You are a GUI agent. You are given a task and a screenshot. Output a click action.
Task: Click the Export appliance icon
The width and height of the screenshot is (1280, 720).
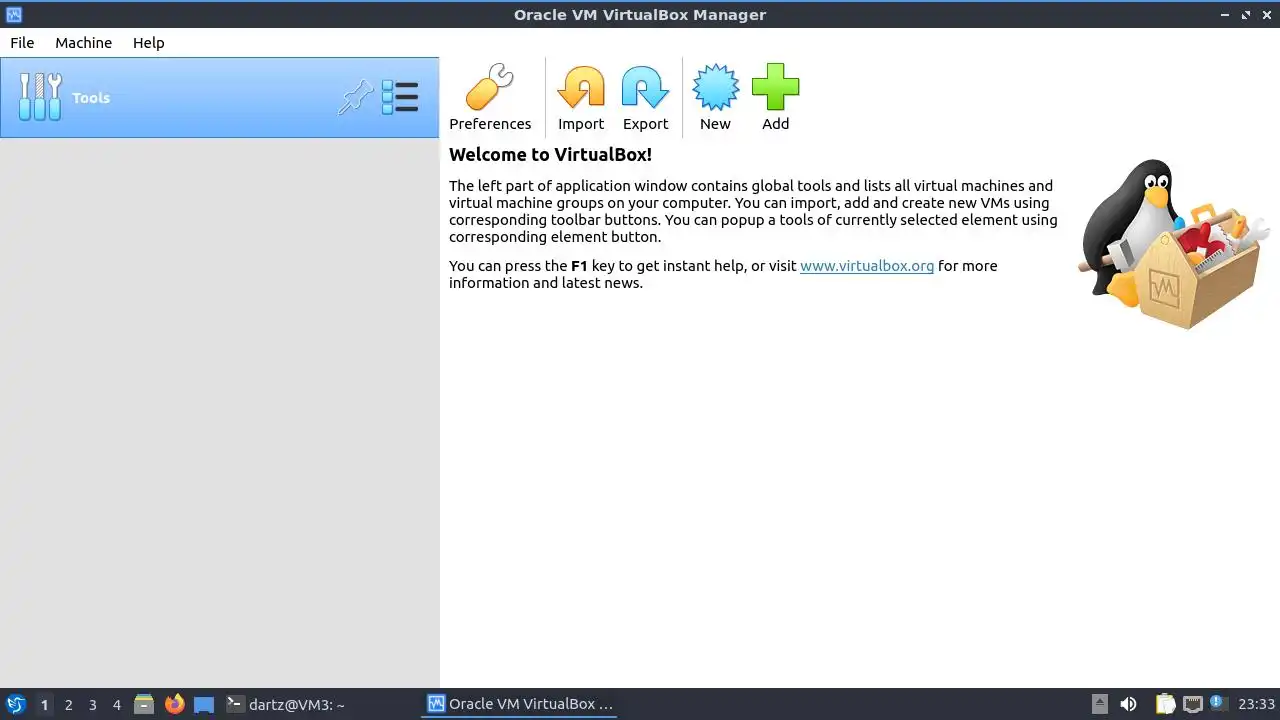pos(645,88)
